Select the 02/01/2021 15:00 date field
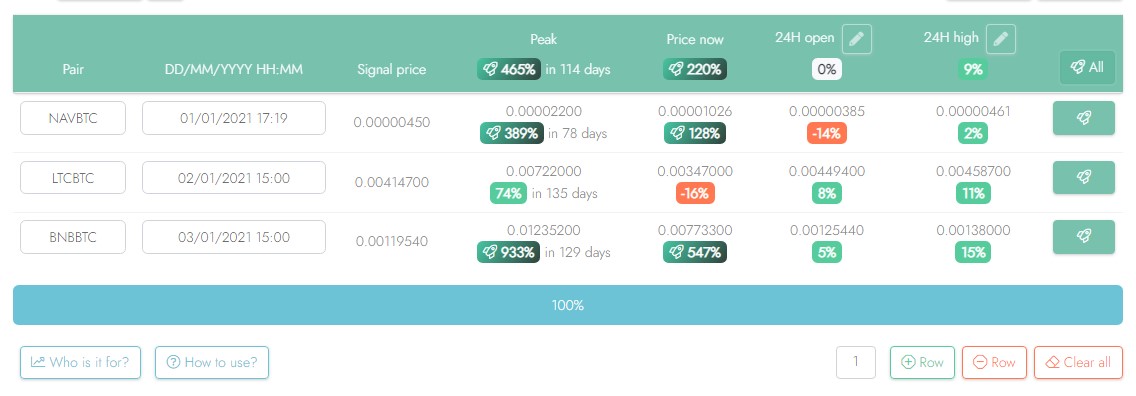 tap(234, 177)
